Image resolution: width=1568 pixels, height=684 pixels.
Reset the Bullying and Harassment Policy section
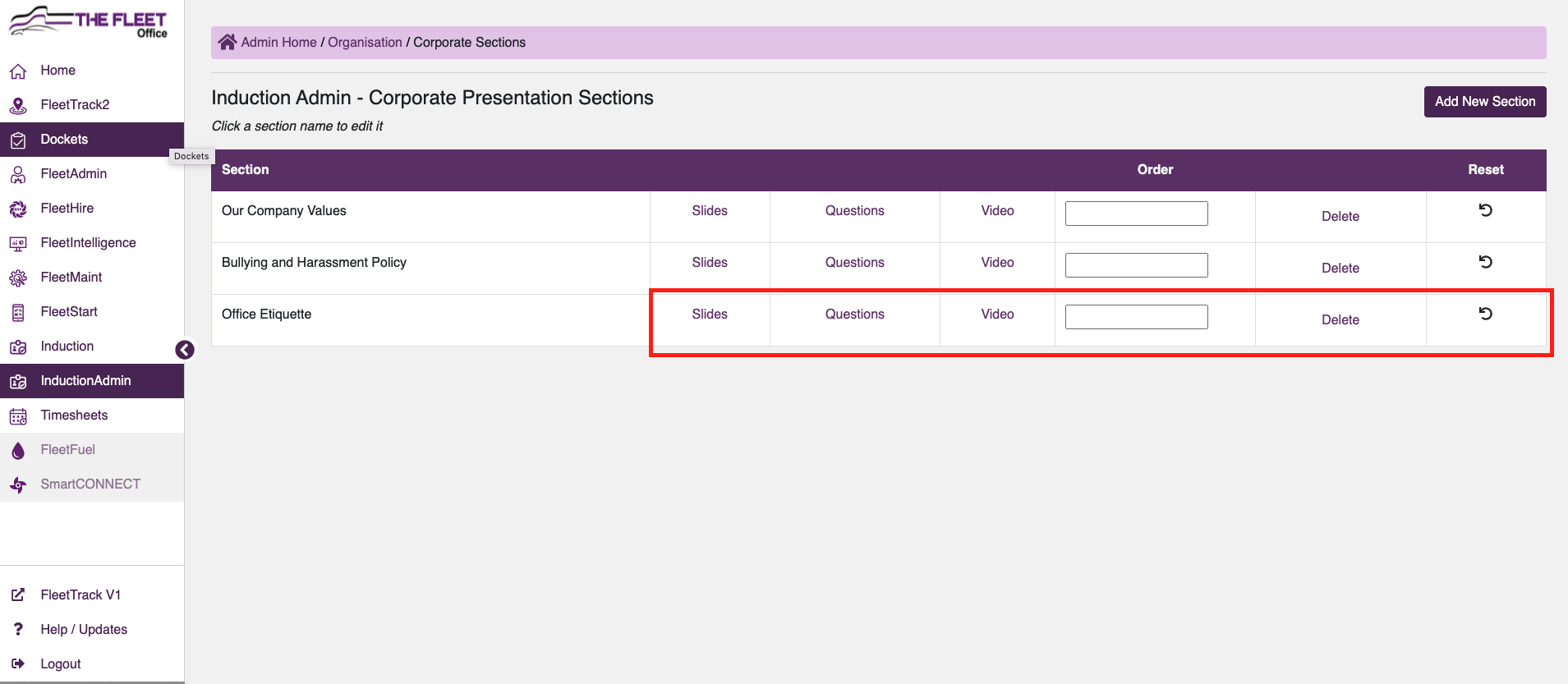(1486, 262)
